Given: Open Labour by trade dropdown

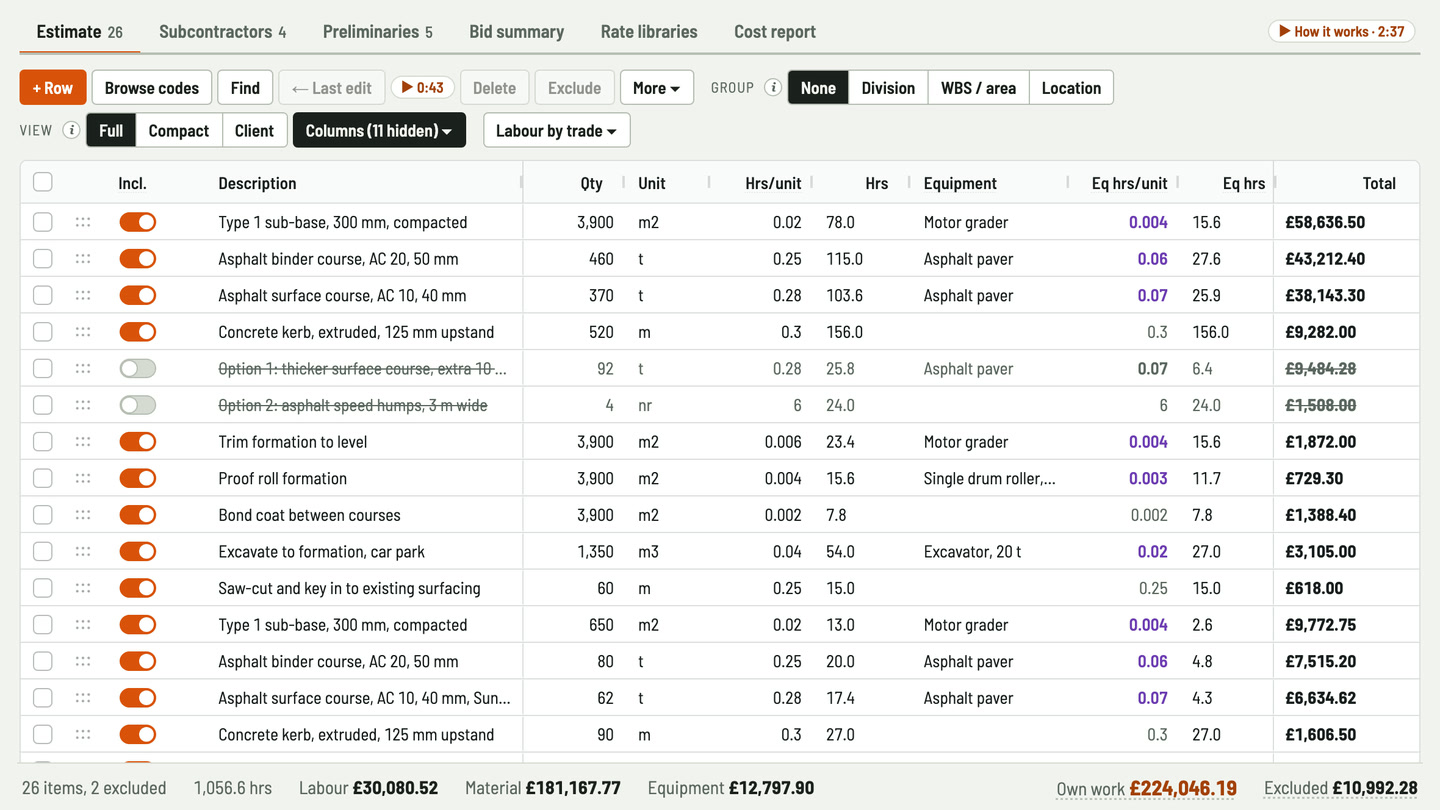Looking at the screenshot, I should point(556,131).
